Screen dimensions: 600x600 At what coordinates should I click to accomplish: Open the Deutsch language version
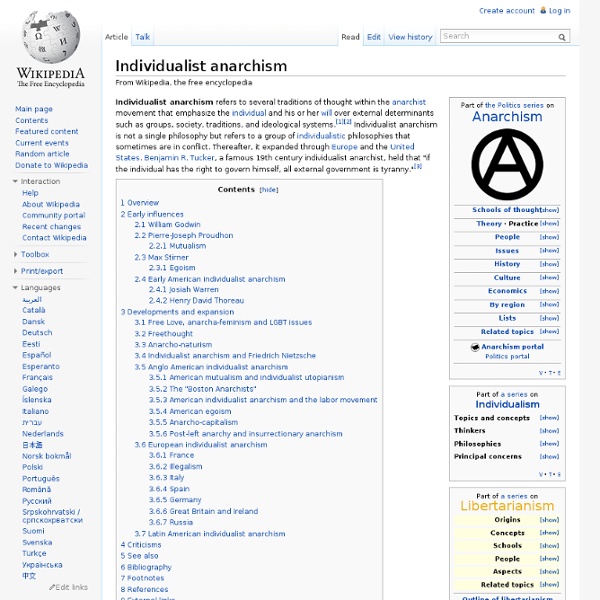(37, 333)
